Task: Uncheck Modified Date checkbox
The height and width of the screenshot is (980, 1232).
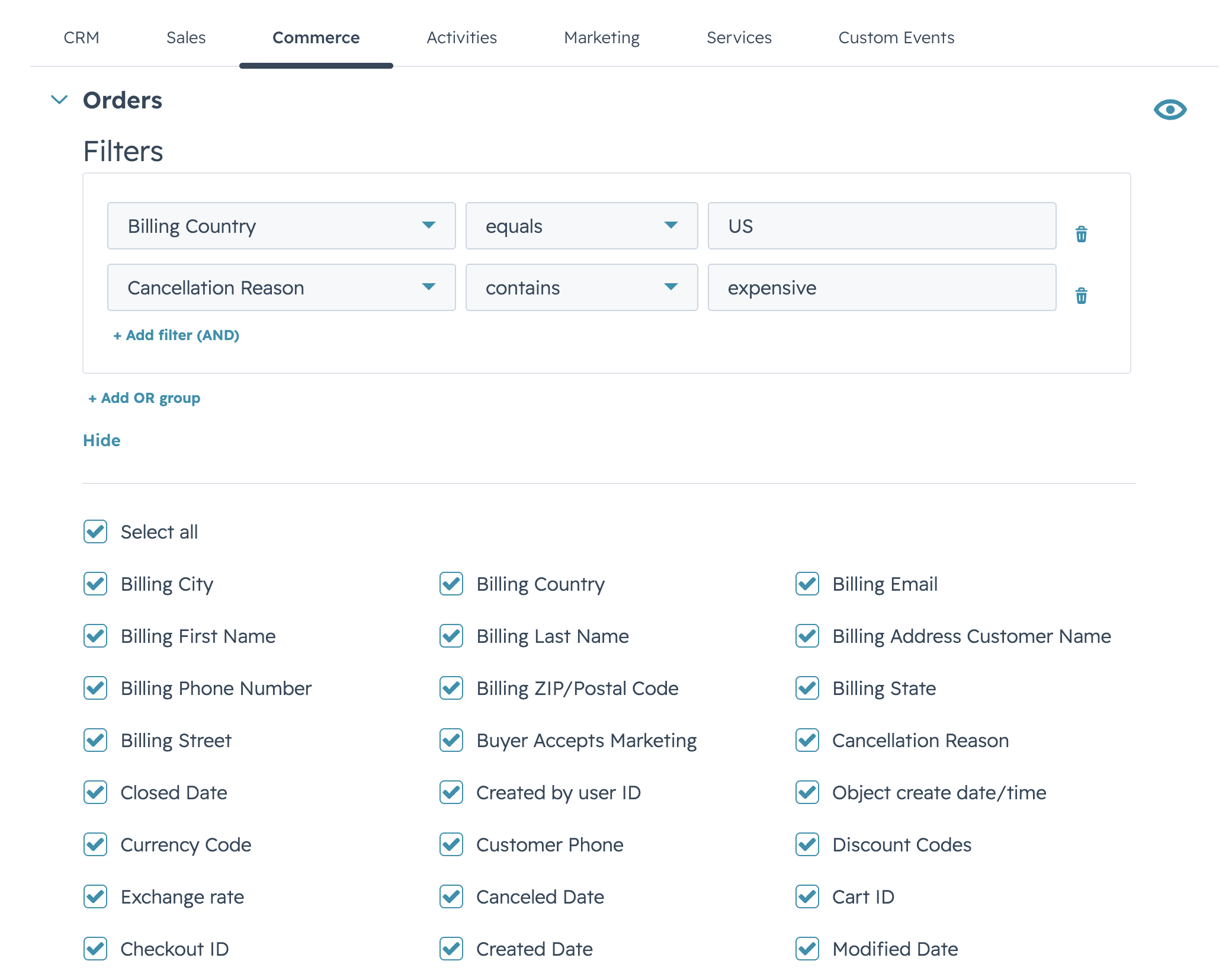Action: point(807,949)
